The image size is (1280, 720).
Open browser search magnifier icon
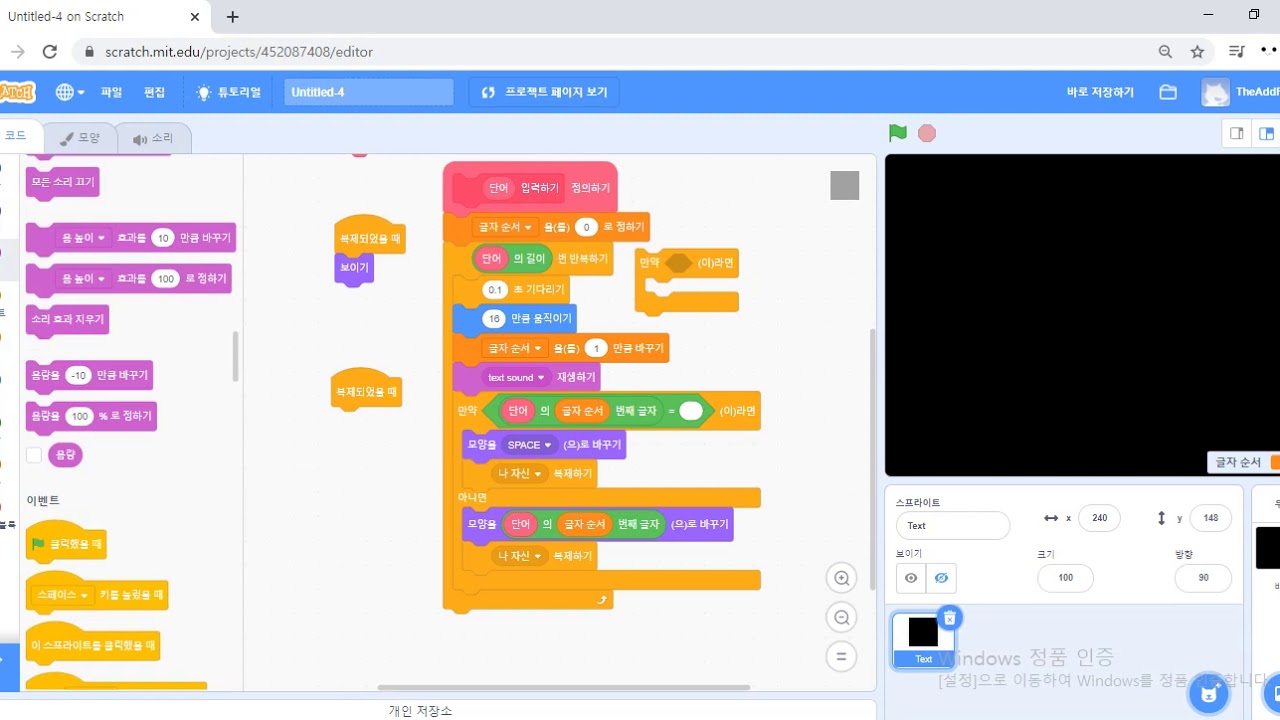point(1165,52)
